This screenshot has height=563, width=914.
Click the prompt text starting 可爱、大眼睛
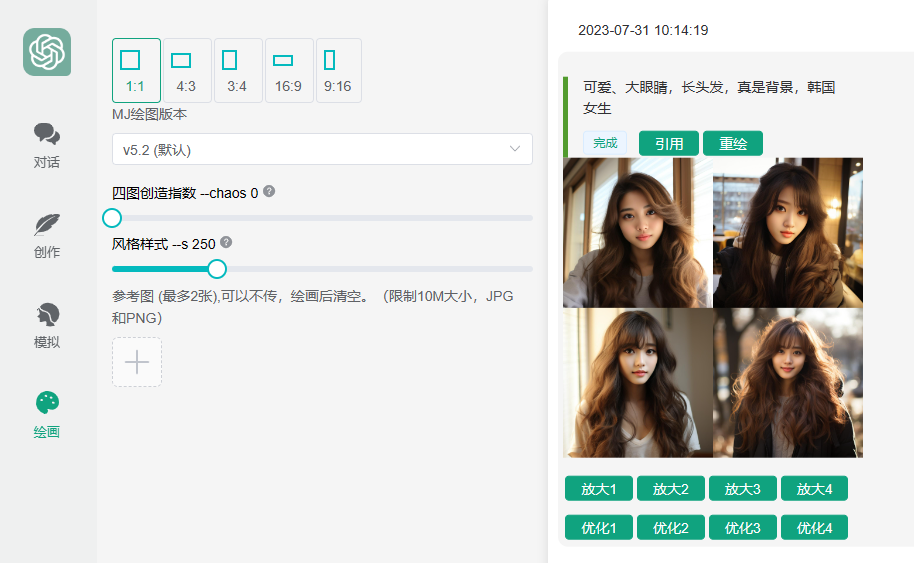pos(709,97)
